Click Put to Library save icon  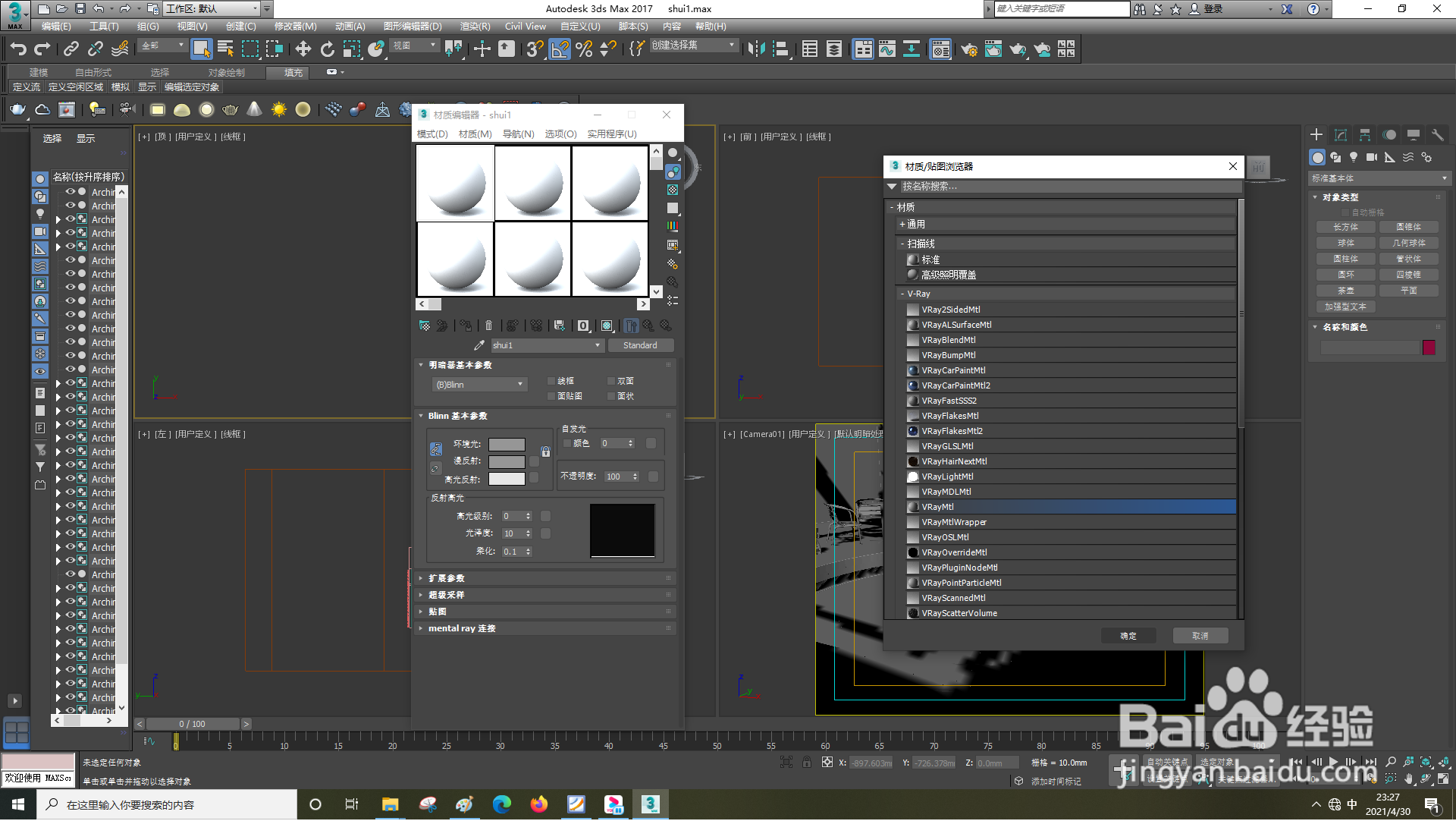point(560,326)
